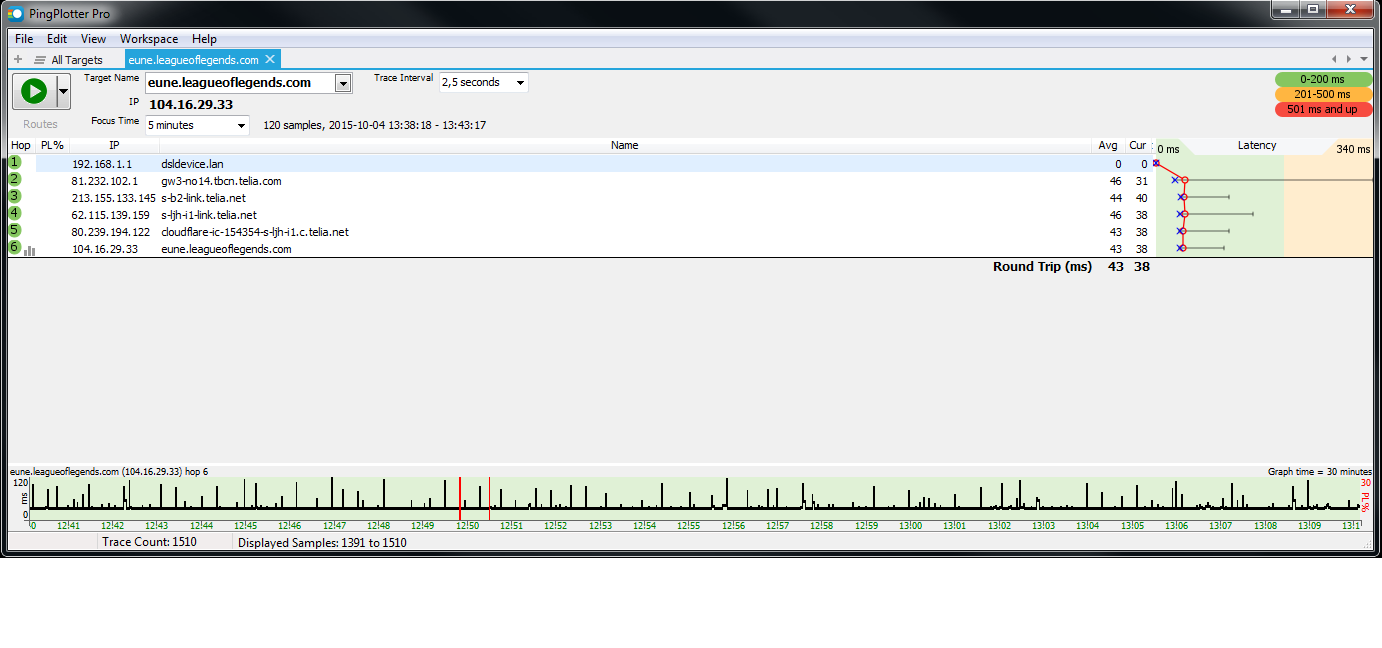Open the Workspace menu
1382x648 pixels.
[x=148, y=39]
